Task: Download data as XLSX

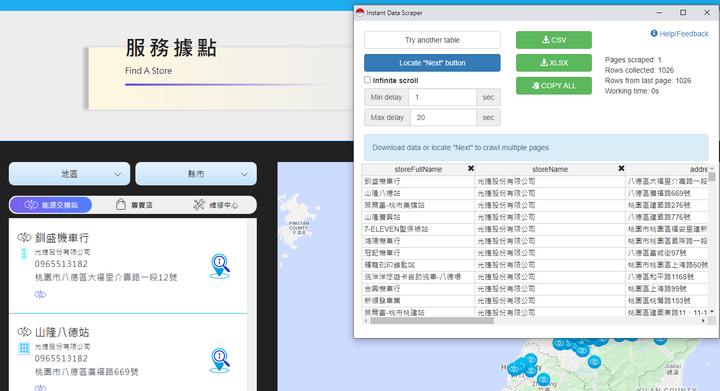Action: (x=554, y=63)
